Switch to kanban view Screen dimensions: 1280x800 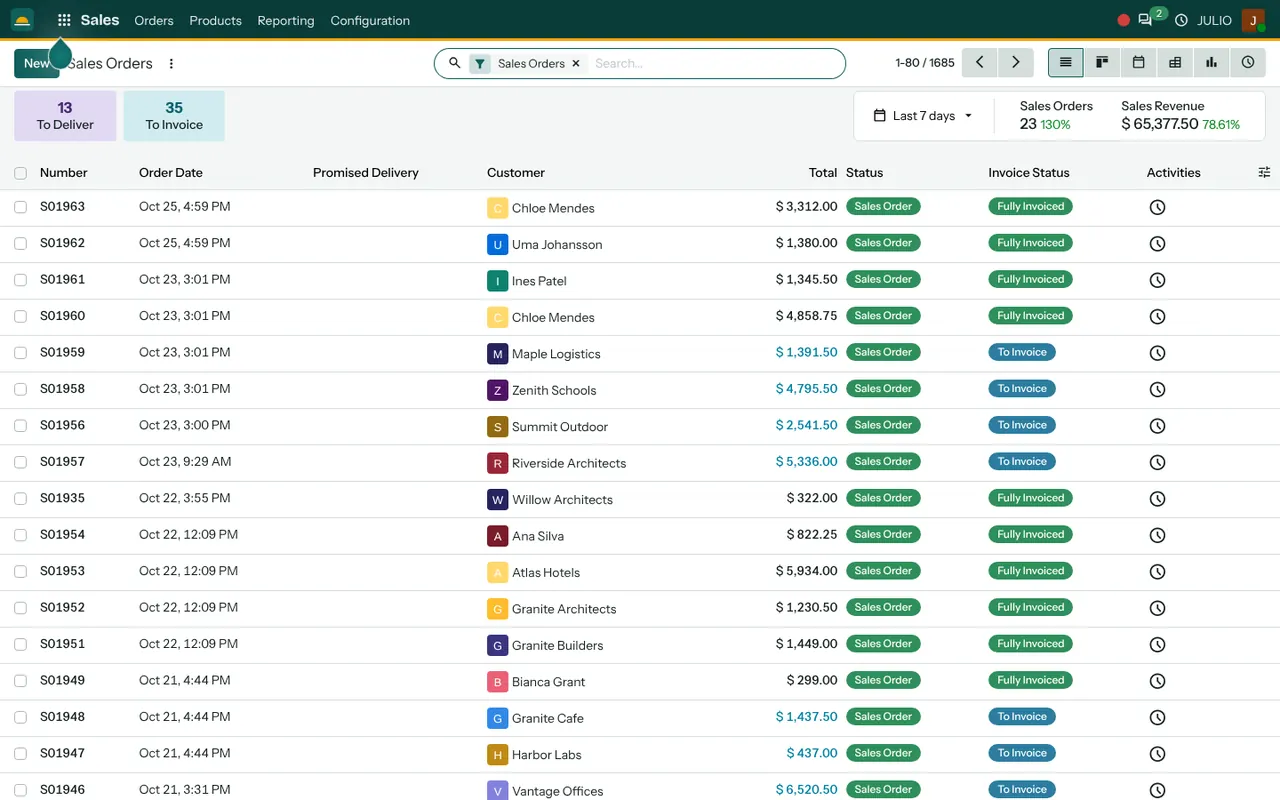pos(1102,62)
